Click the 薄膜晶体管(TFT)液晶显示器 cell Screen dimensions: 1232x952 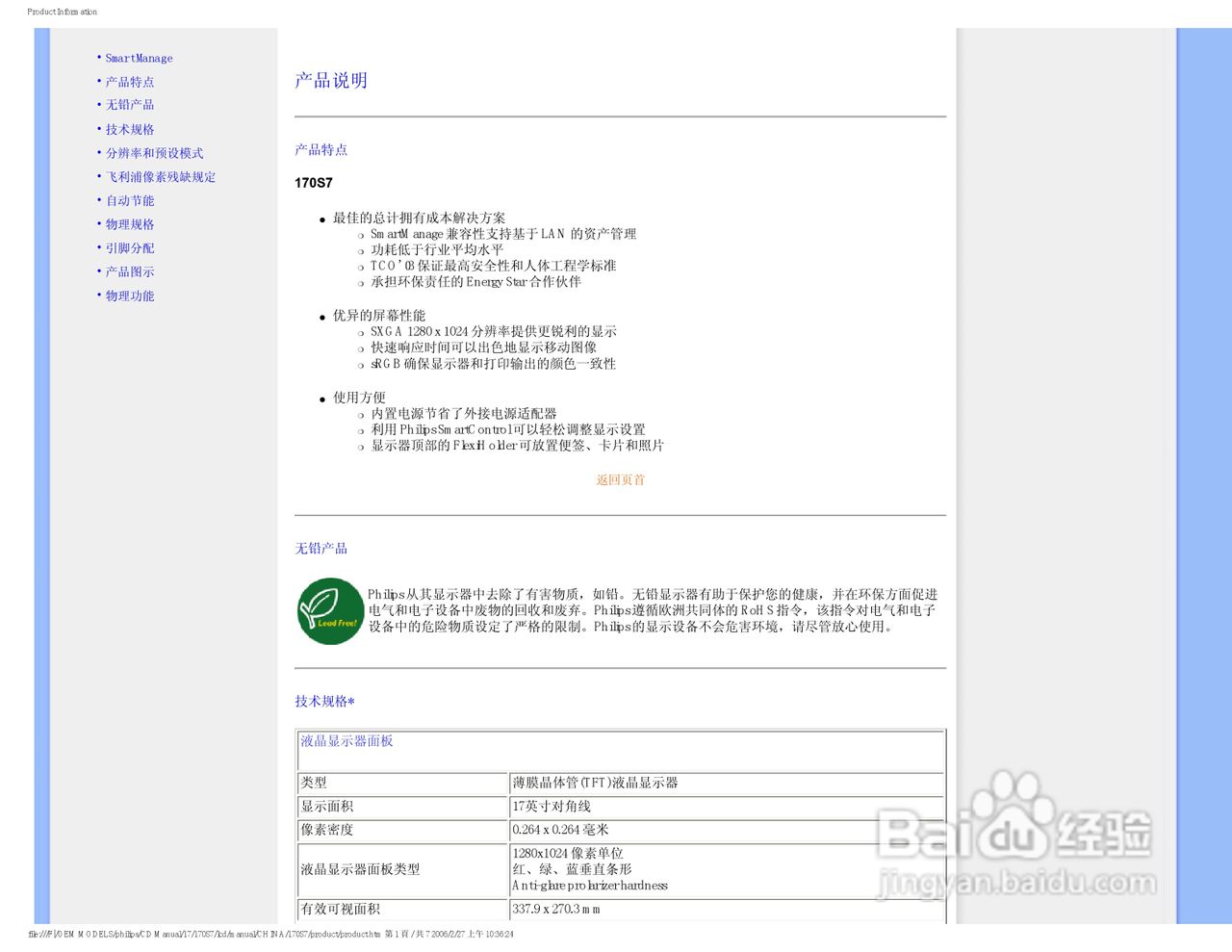pos(726,784)
